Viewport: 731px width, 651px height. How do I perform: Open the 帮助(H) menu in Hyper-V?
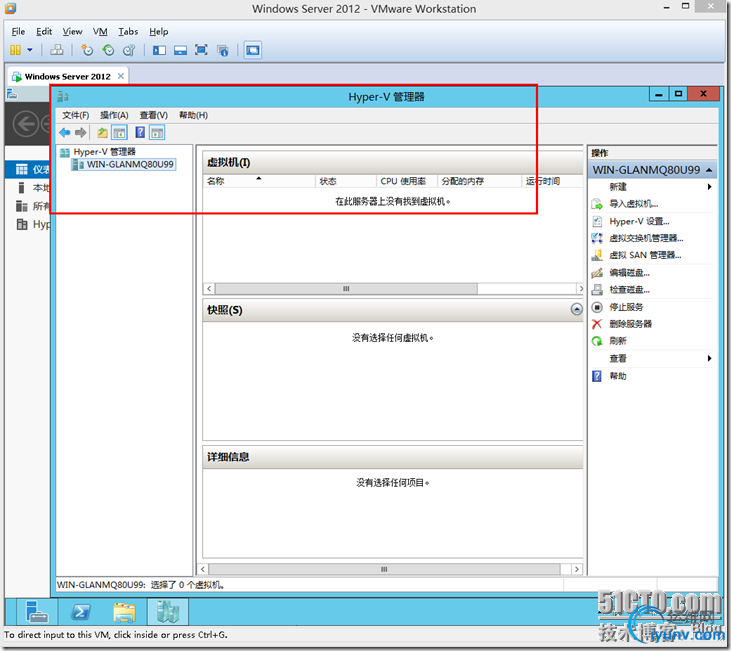193,115
